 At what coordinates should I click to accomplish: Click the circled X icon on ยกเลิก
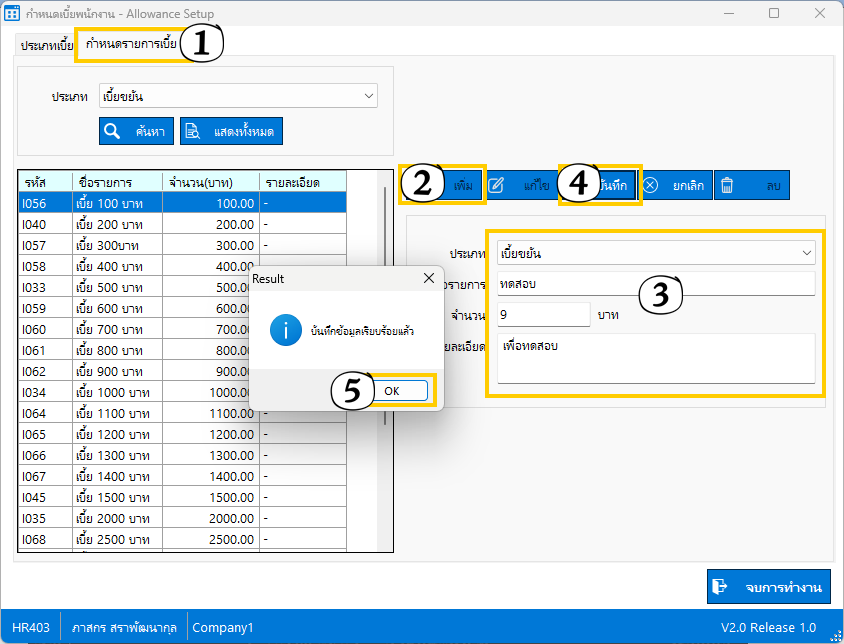coord(650,185)
